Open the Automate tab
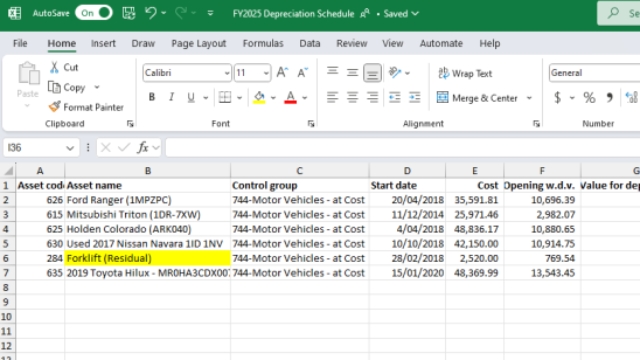This screenshot has height=360, width=640. click(441, 43)
